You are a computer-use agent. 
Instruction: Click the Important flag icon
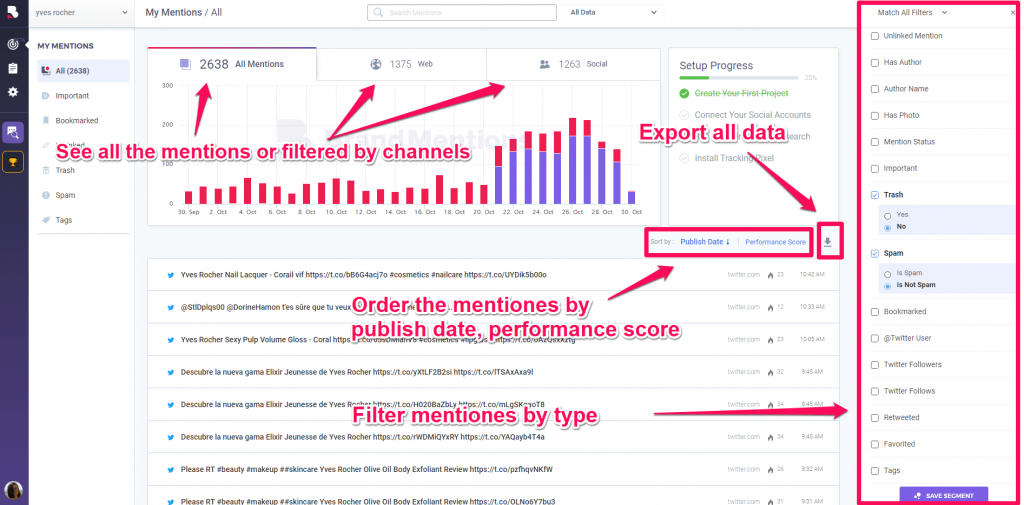click(46, 96)
